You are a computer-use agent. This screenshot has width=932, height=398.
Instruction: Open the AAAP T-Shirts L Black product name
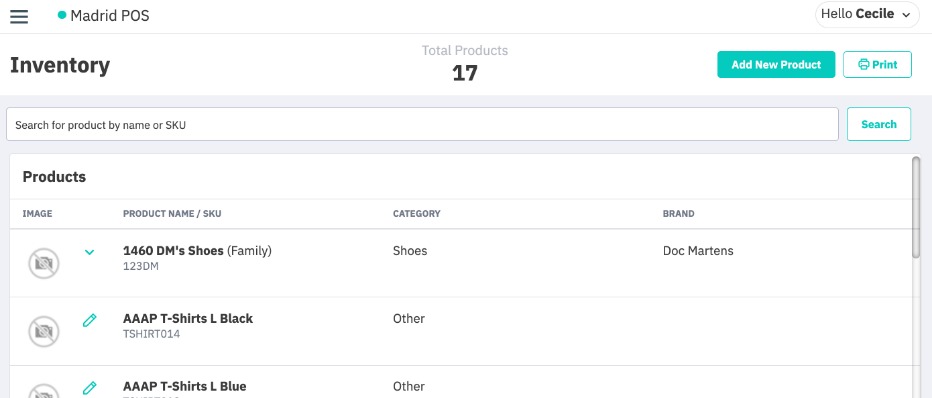pos(188,318)
